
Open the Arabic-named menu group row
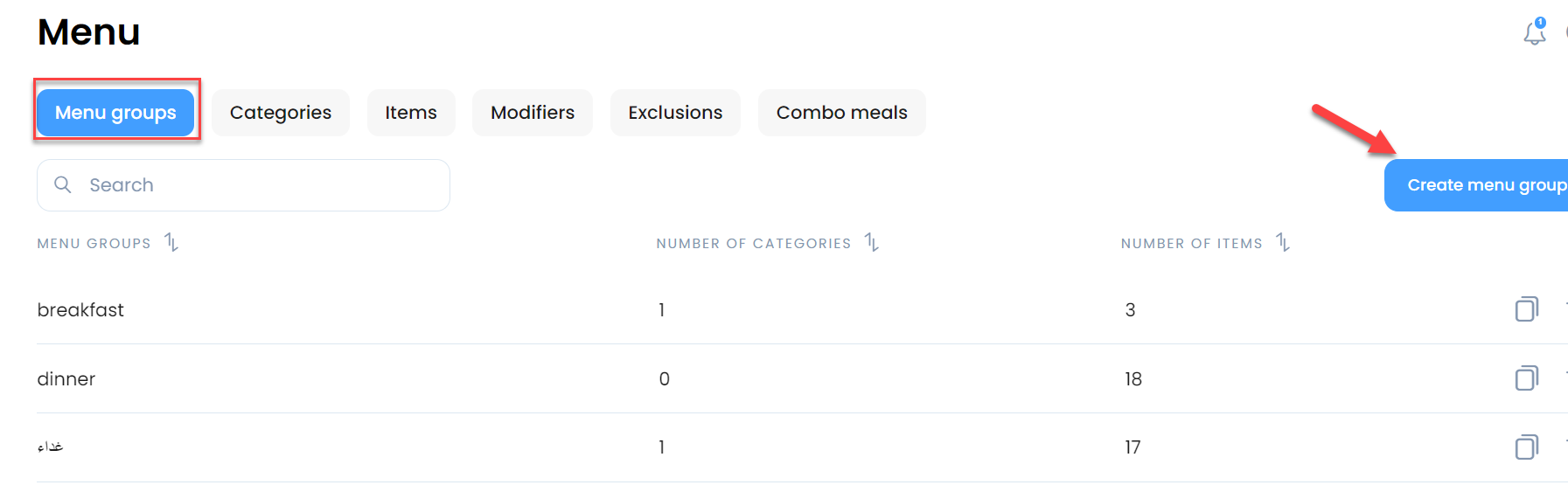(51, 447)
